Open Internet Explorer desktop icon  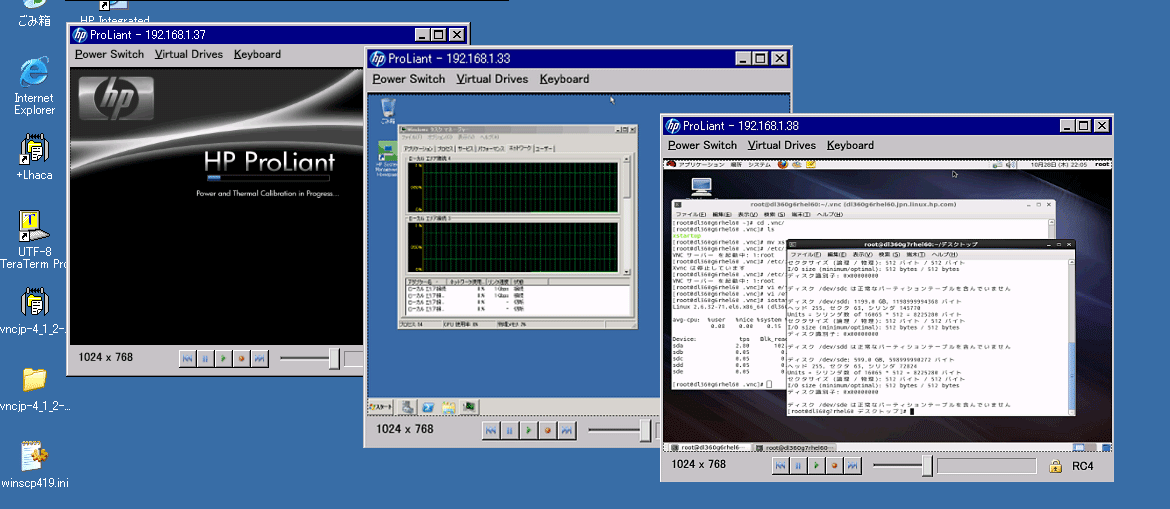tap(34, 87)
